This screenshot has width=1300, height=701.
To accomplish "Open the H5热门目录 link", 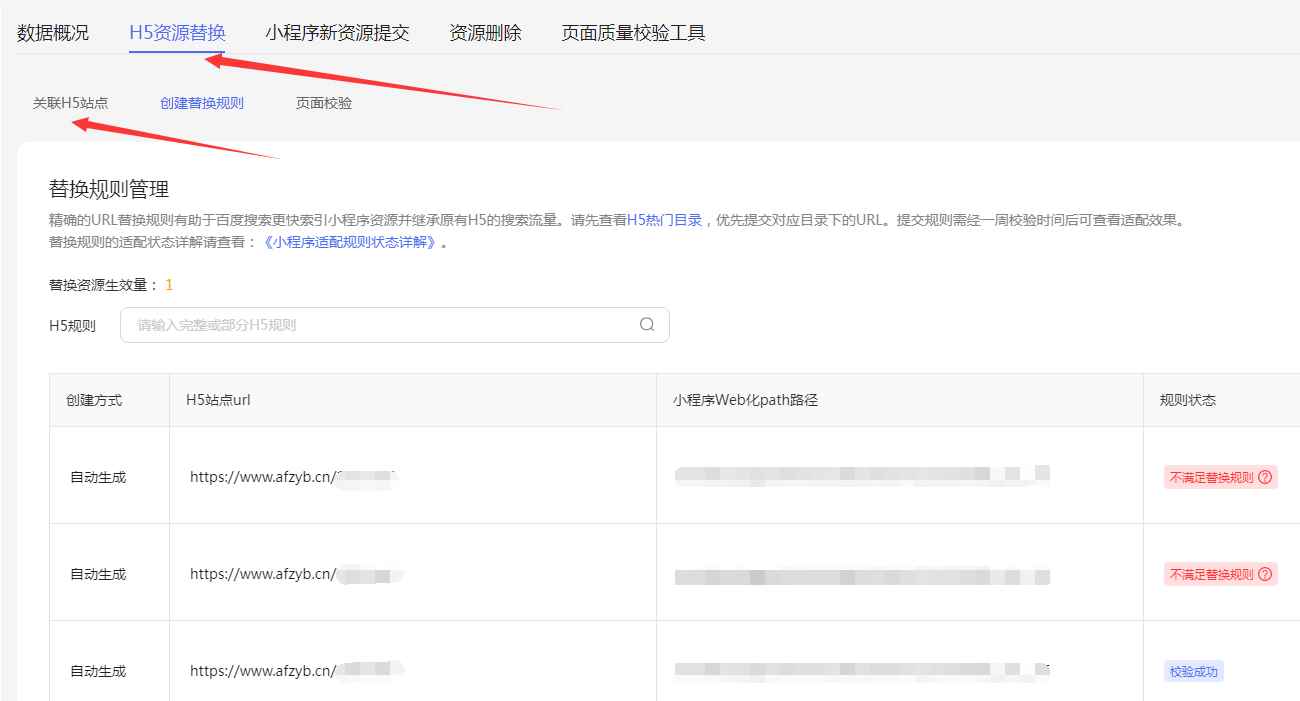I will coord(664,221).
